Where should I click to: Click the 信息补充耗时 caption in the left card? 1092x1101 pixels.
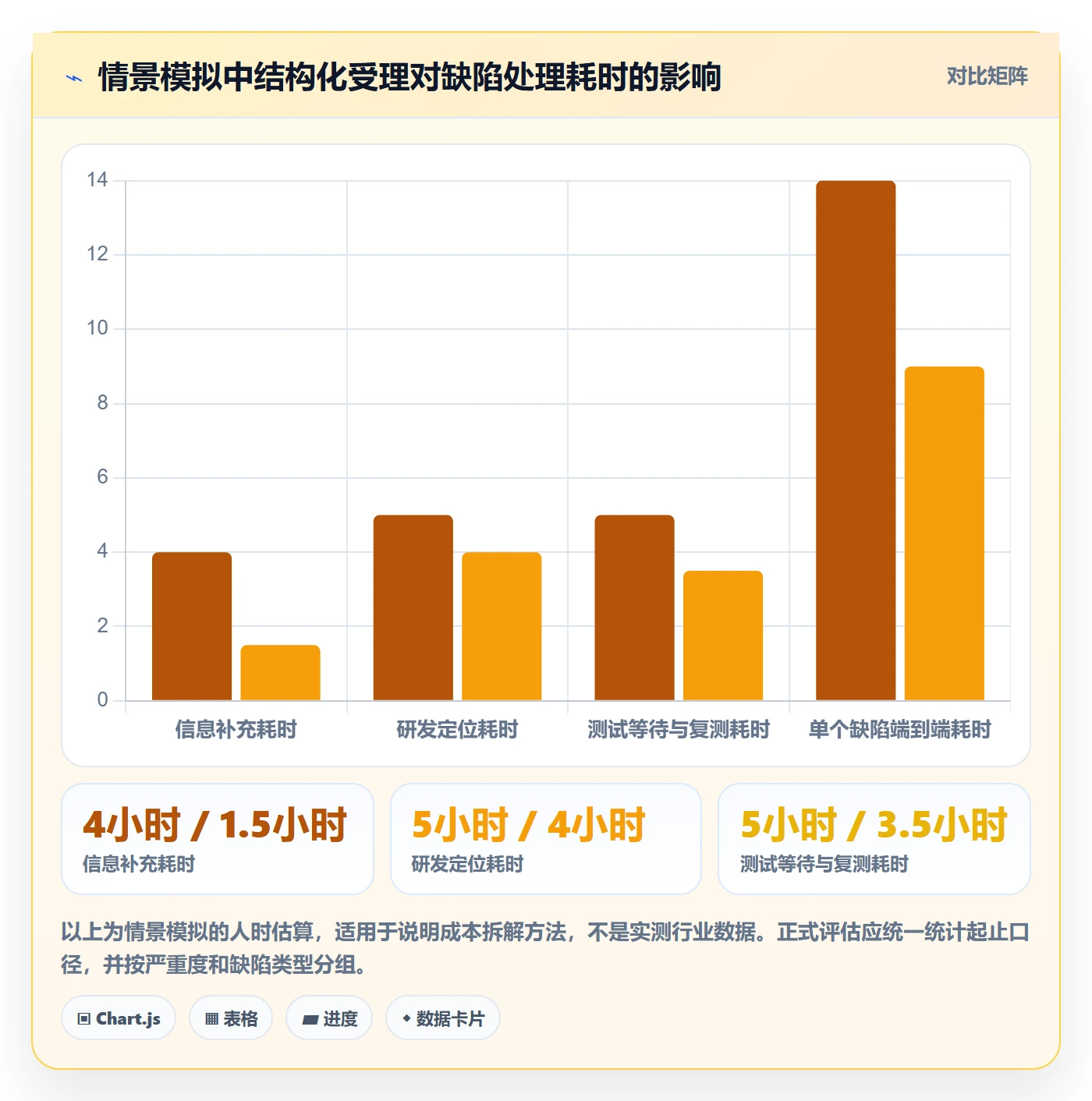pyautogui.click(x=139, y=864)
